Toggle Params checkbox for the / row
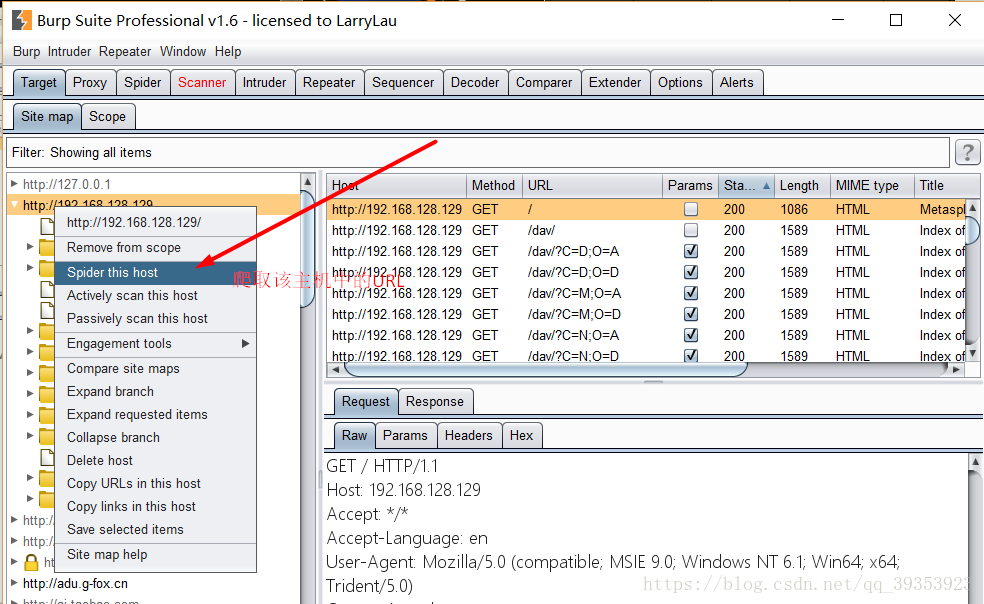The width and height of the screenshot is (984, 604). pyautogui.click(x=691, y=209)
